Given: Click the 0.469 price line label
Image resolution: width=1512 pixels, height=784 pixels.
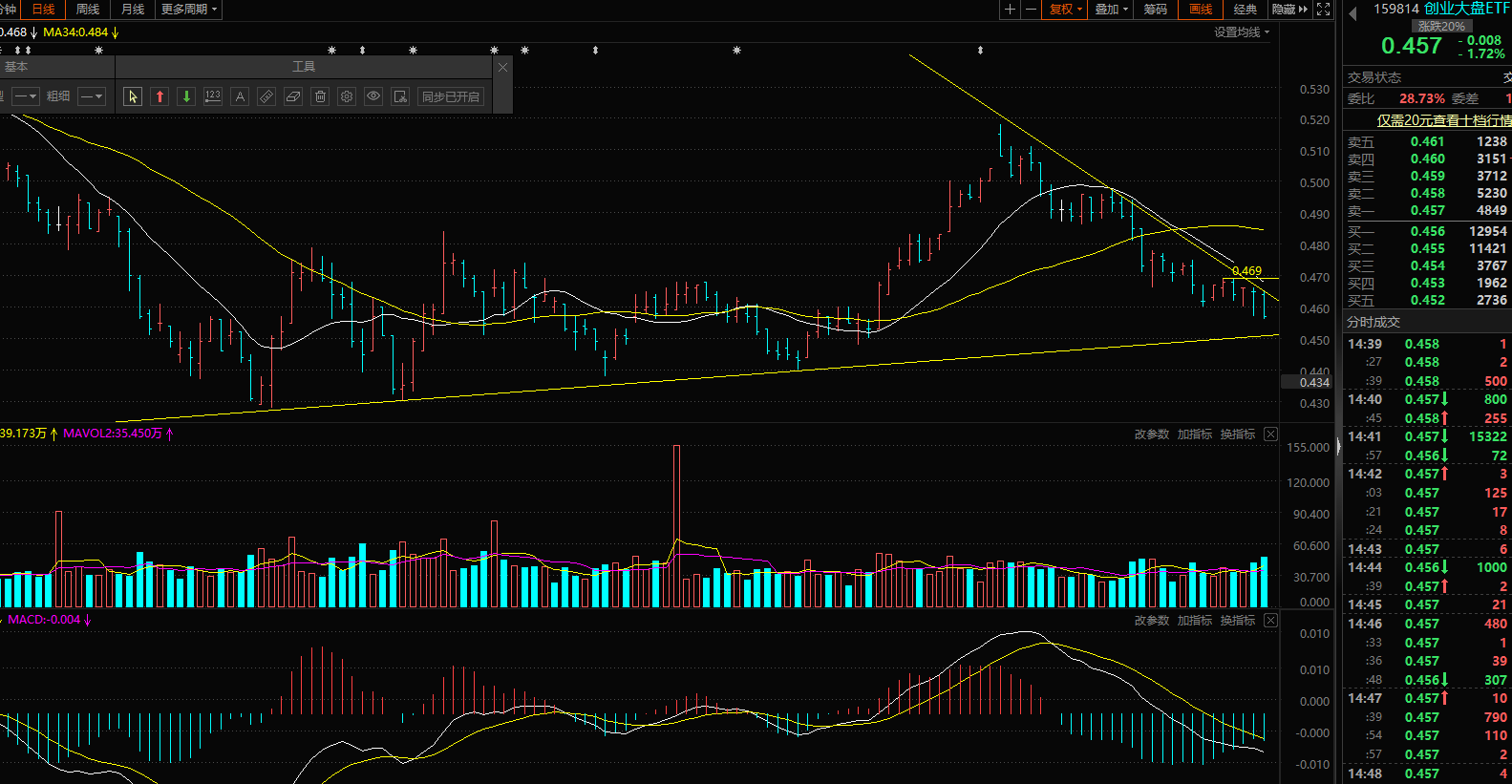Looking at the screenshot, I should tap(1246, 271).
